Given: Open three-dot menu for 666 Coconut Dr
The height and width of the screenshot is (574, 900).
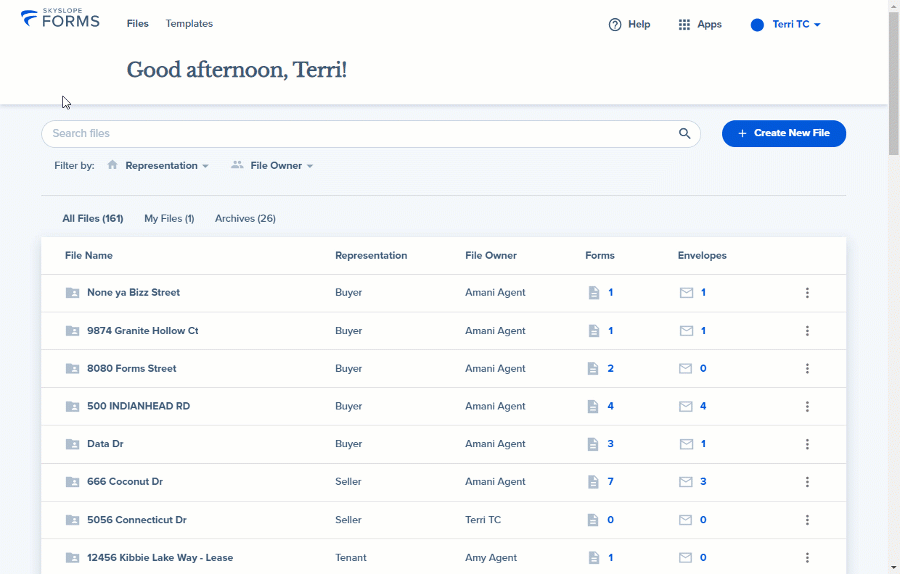Looking at the screenshot, I should (807, 482).
